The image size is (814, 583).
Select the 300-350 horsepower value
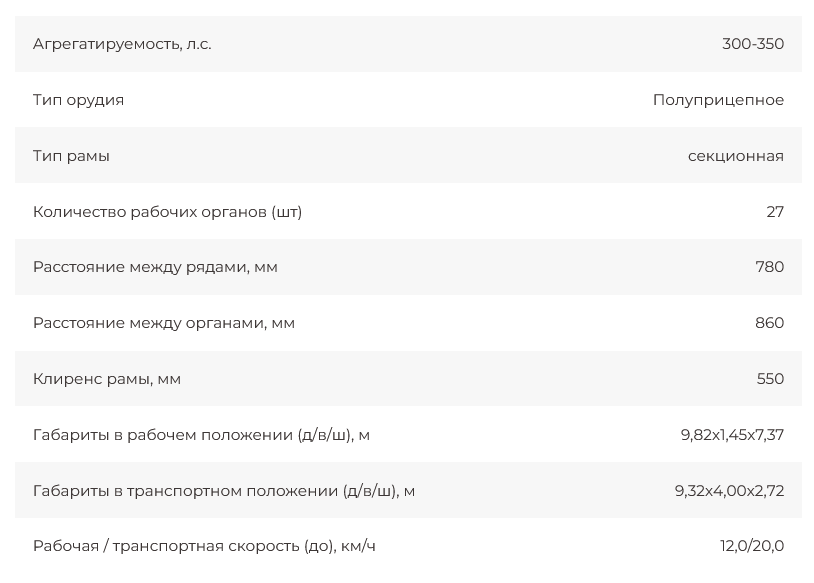pyautogui.click(x=752, y=44)
